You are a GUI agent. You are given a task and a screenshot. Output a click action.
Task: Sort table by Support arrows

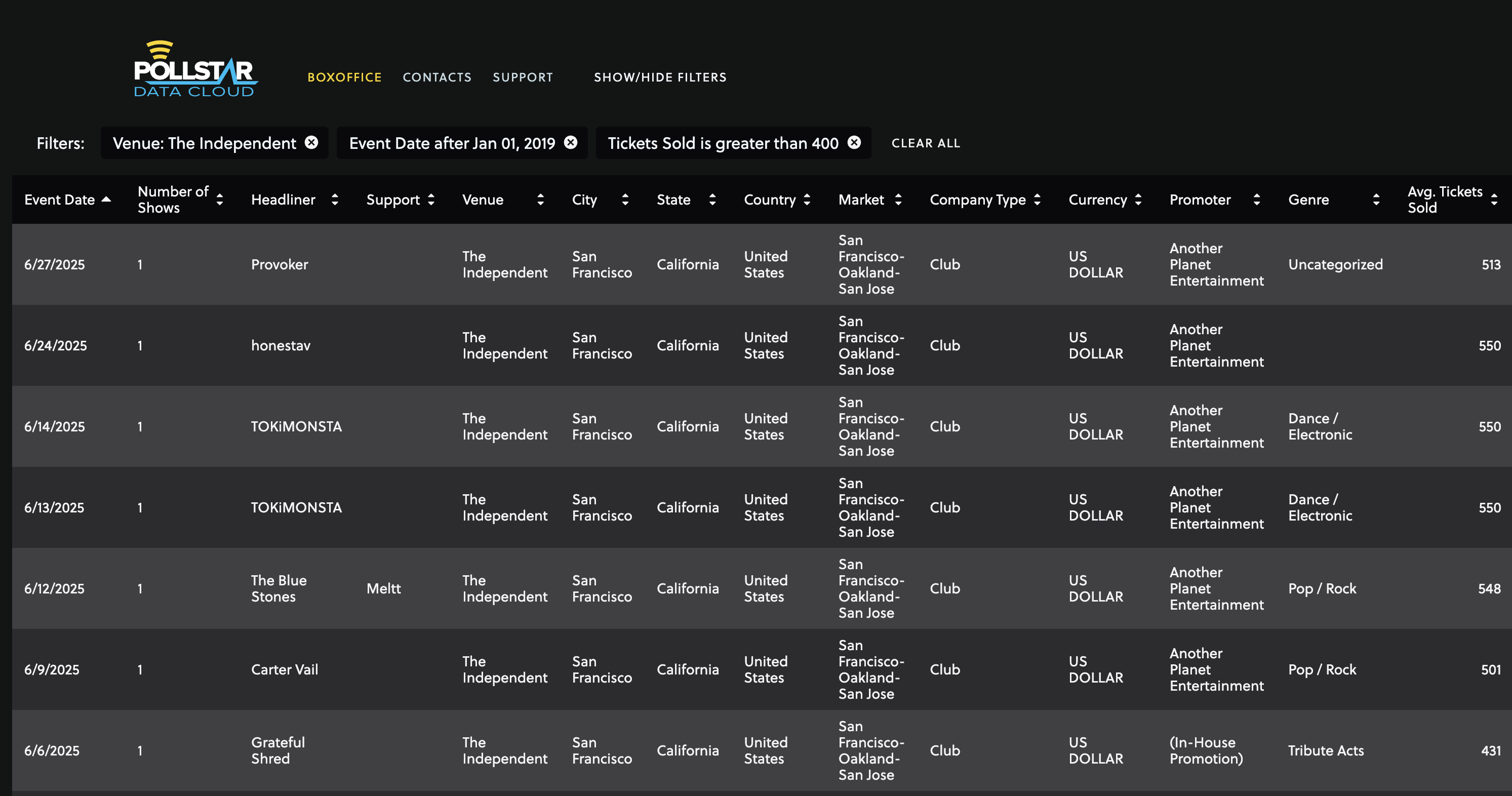(x=431, y=200)
